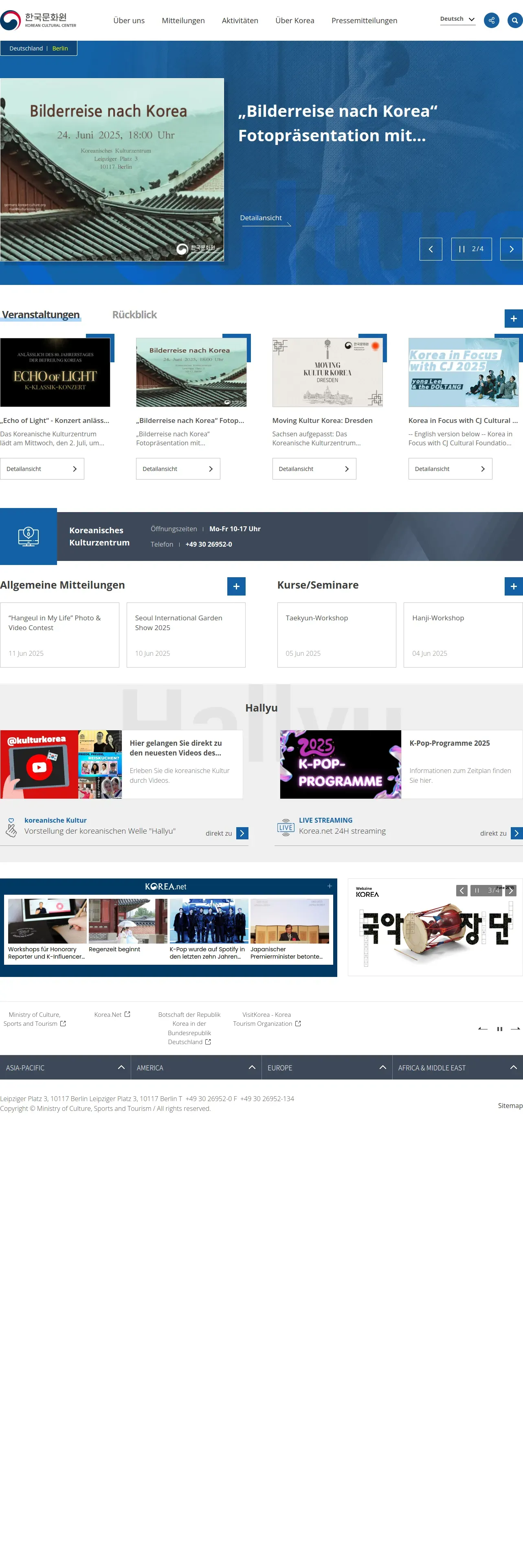Click Detailansicht button under Echo of Light
The width and height of the screenshot is (523, 1568).
42,469
